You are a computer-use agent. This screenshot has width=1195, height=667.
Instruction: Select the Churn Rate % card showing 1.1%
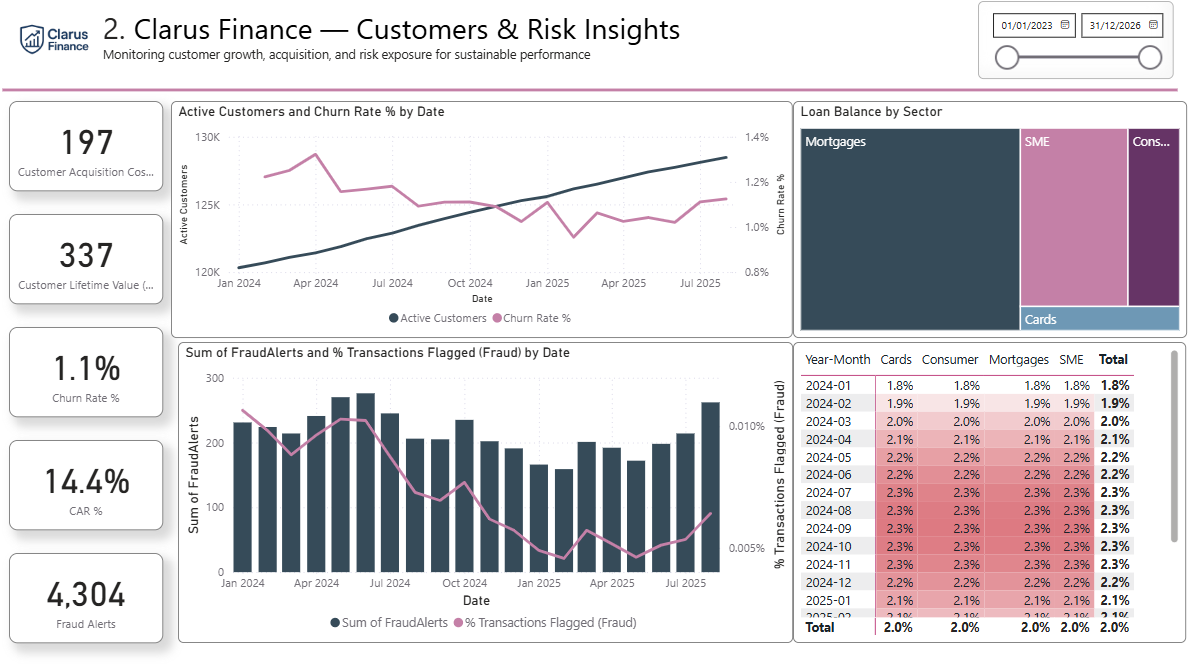click(86, 372)
